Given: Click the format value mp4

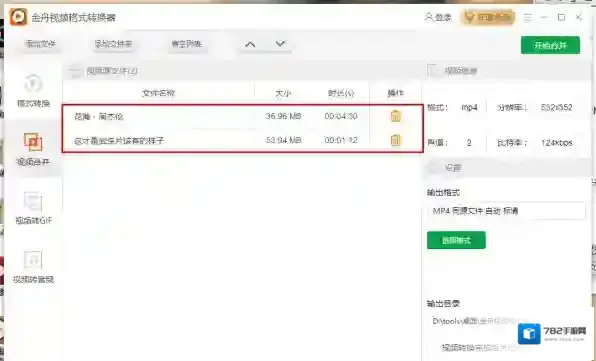Looking at the screenshot, I should (469, 108).
